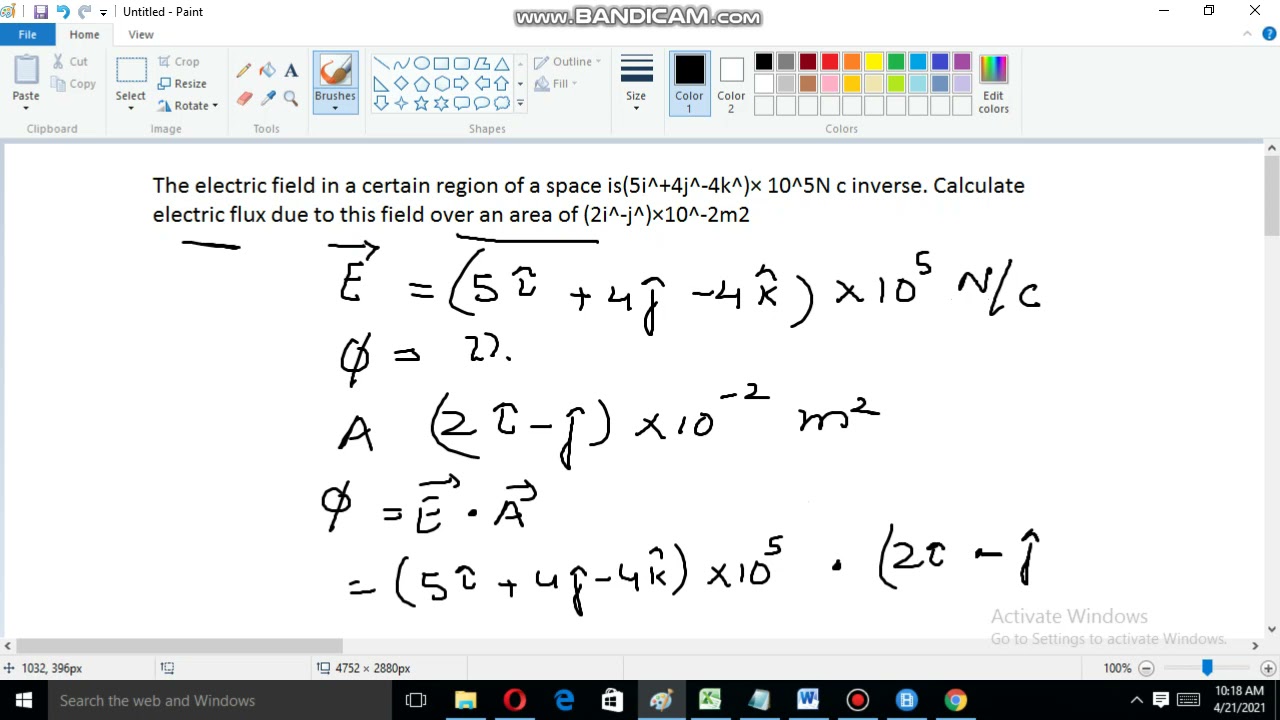The image size is (1280, 720).
Task: Choose the Four-point star shape
Action: pyautogui.click(x=401, y=103)
